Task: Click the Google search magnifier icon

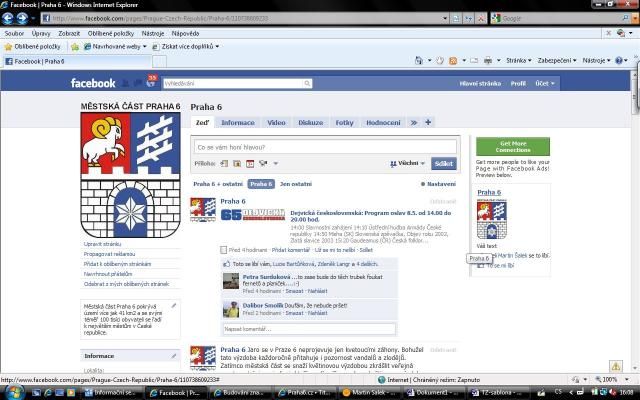Action: 625,18
